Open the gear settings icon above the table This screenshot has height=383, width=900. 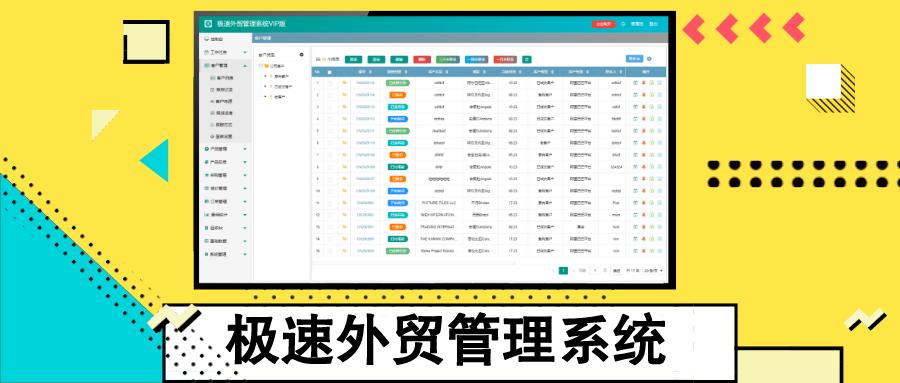point(649,59)
